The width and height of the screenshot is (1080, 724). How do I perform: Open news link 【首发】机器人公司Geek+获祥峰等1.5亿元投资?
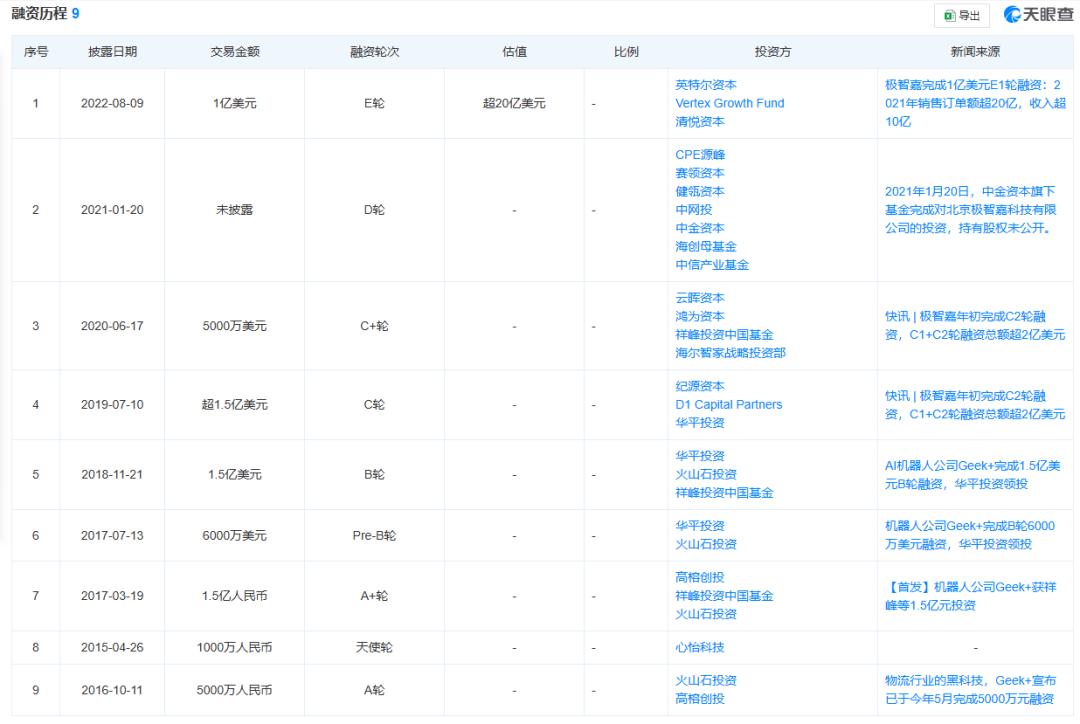point(970,596)
